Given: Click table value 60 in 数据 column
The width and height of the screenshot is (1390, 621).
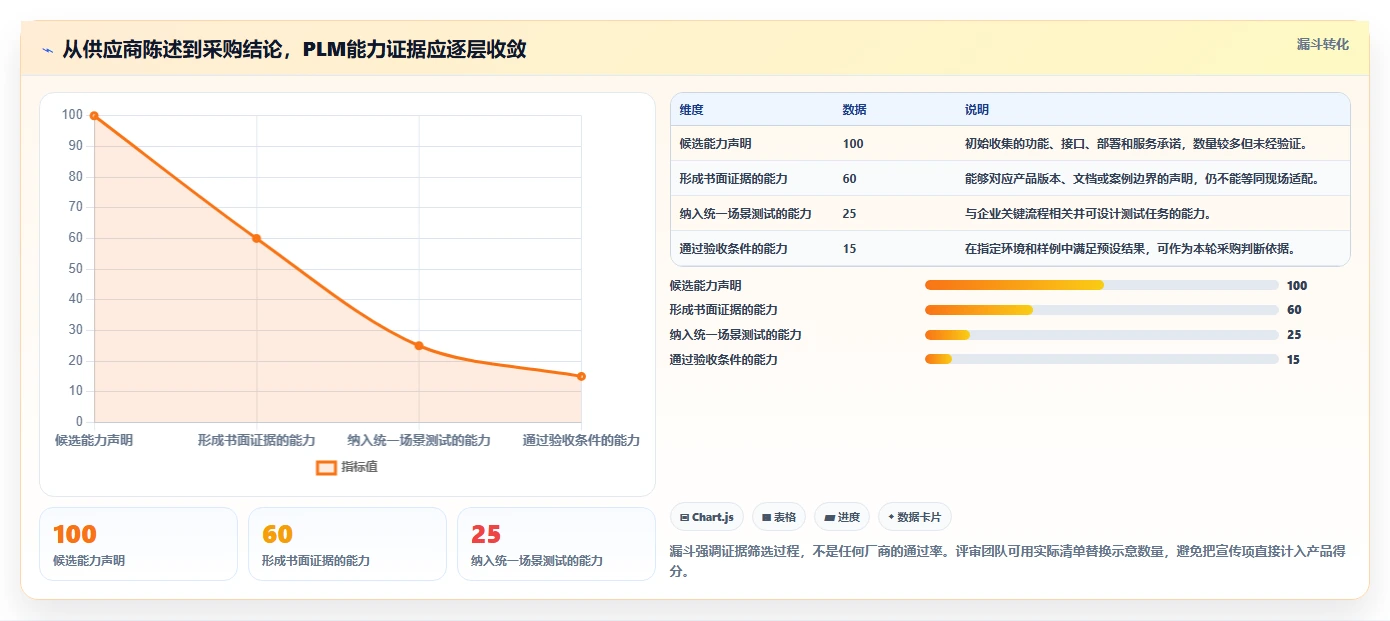Looking at the screenshot, I should (849, 179).
